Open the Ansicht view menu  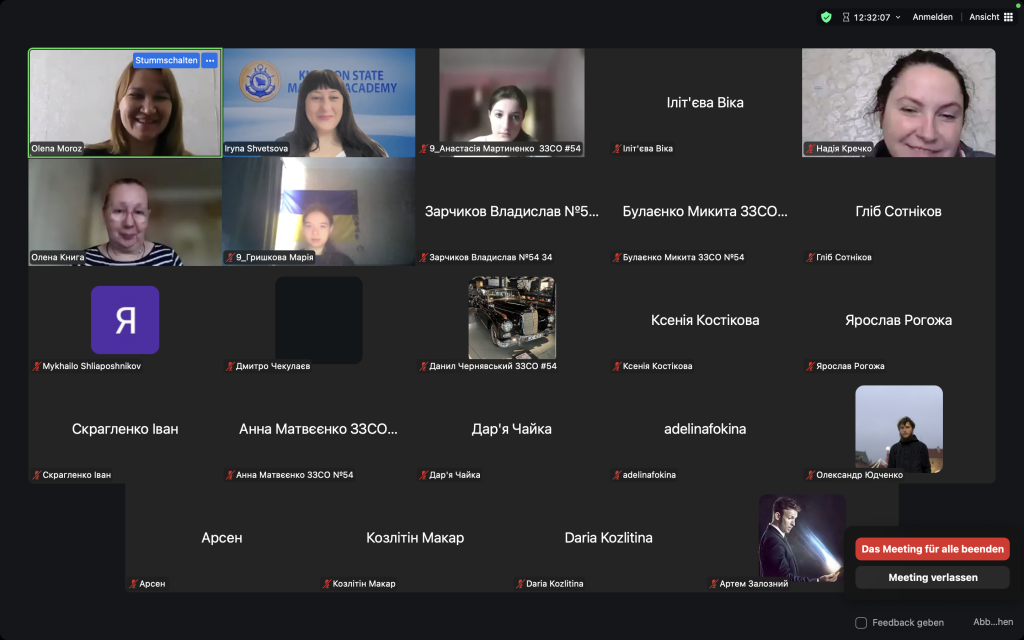(984, 17)
